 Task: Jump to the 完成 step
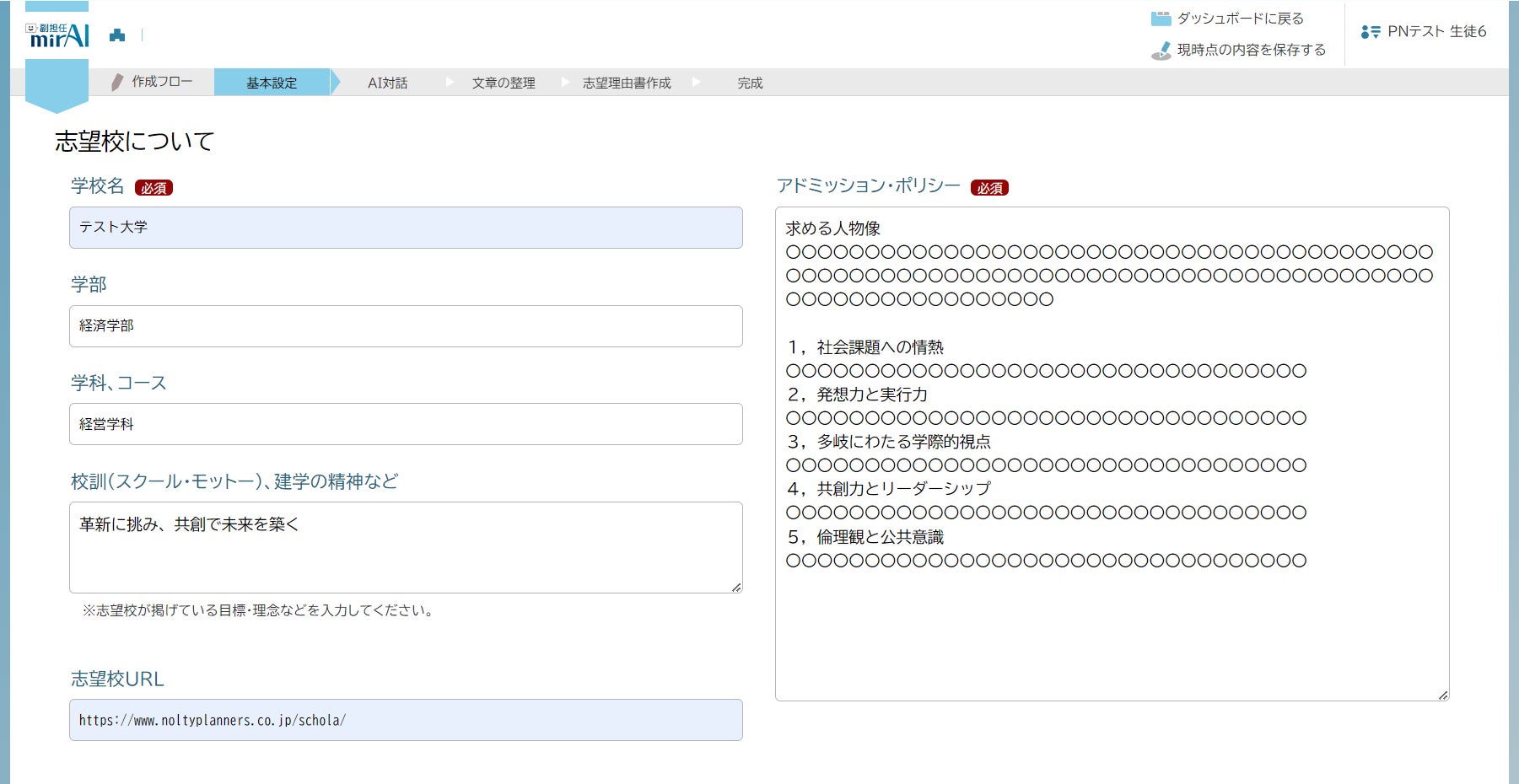coord(750,83)
